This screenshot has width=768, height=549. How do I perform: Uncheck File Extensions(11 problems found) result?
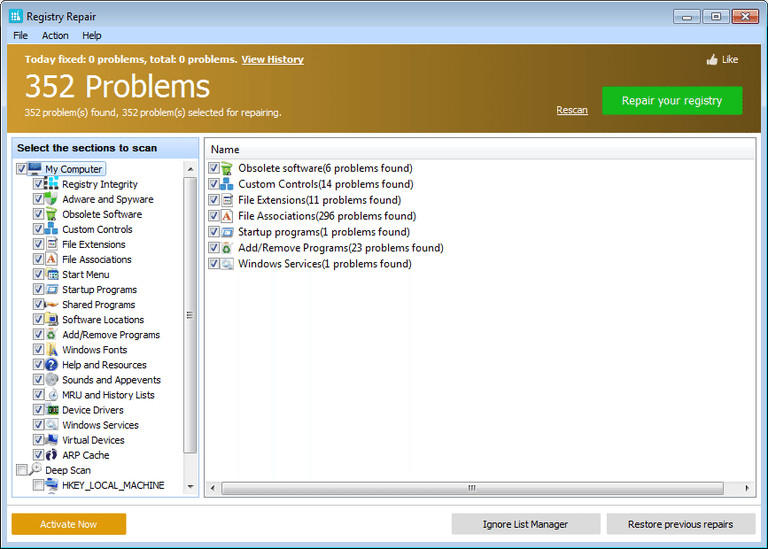coord(214,200)
